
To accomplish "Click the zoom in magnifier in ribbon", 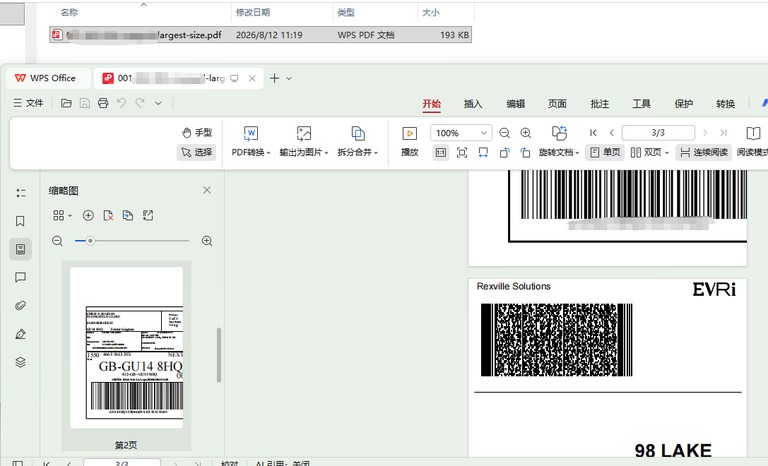I will (x=526, y=133).
